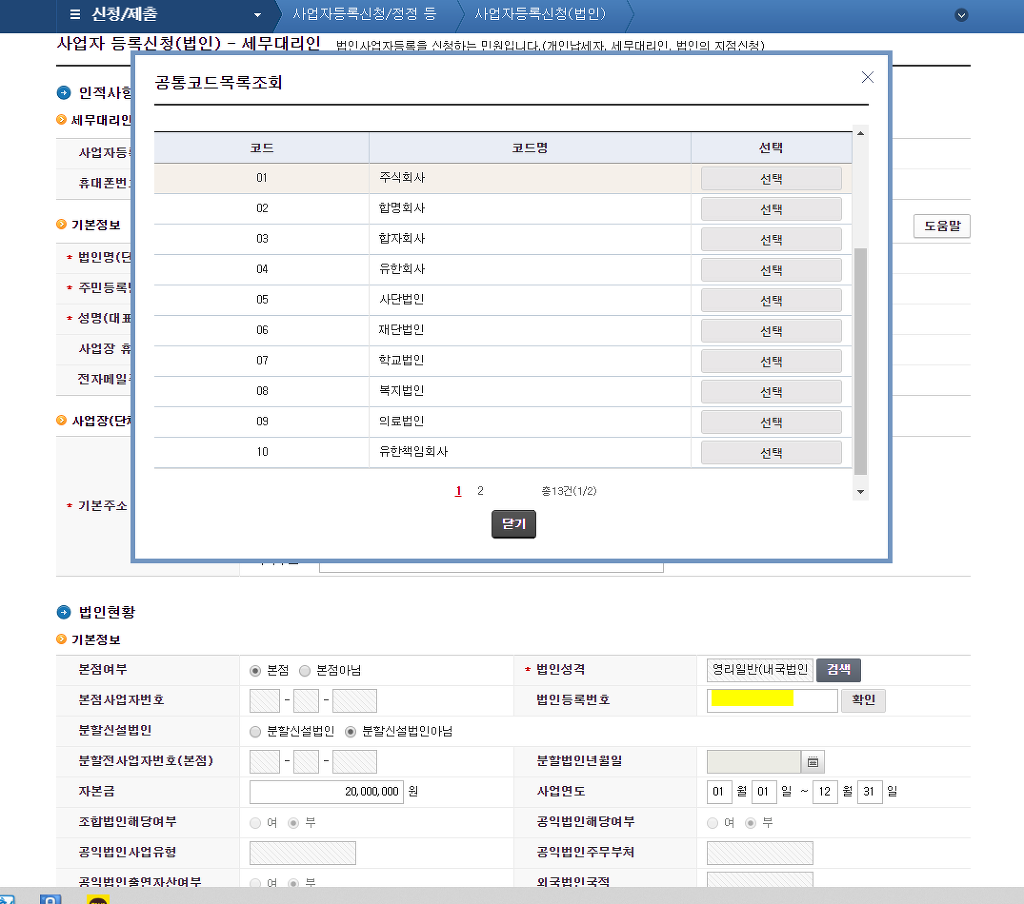Image resolution: width=1024 pixels, height=904 pixels.
Task: Click the 법인현황 section arrow icon
Action: click(x=63, y=612)
